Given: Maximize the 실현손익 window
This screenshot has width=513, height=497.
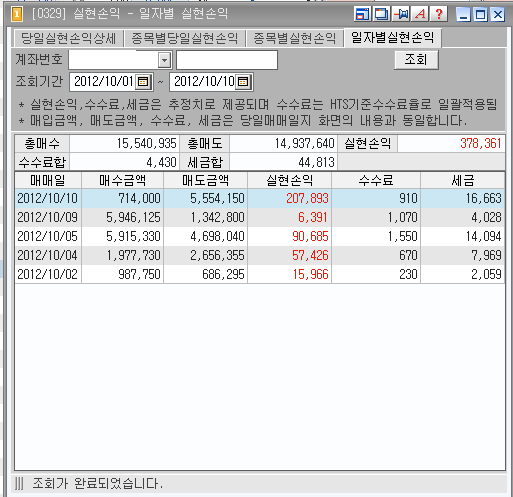Looking at the screenshot, I should coord(480,15).
